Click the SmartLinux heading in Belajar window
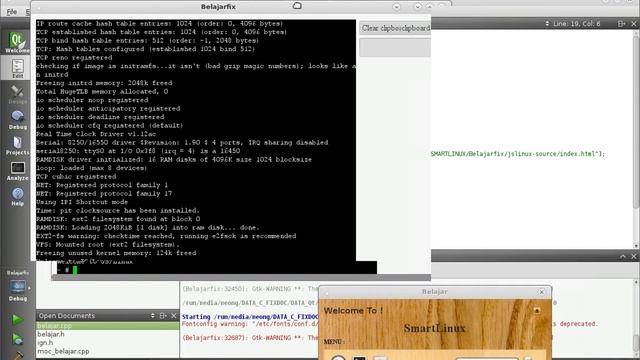Screen dimensions: 640x360 [x=434, y=328]
